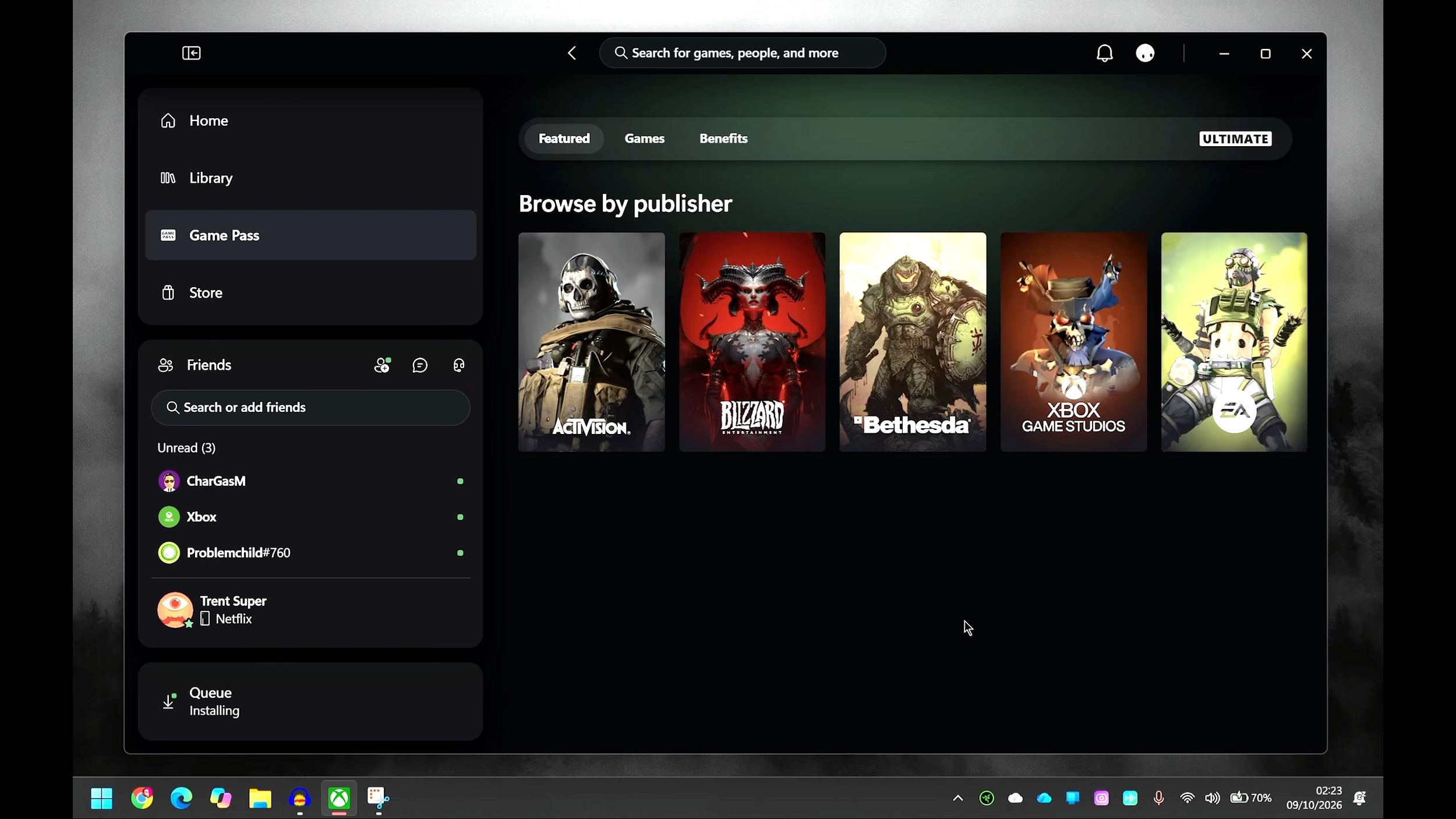
Task: Open the Activision publisher tile
Action: click(591, 342)
